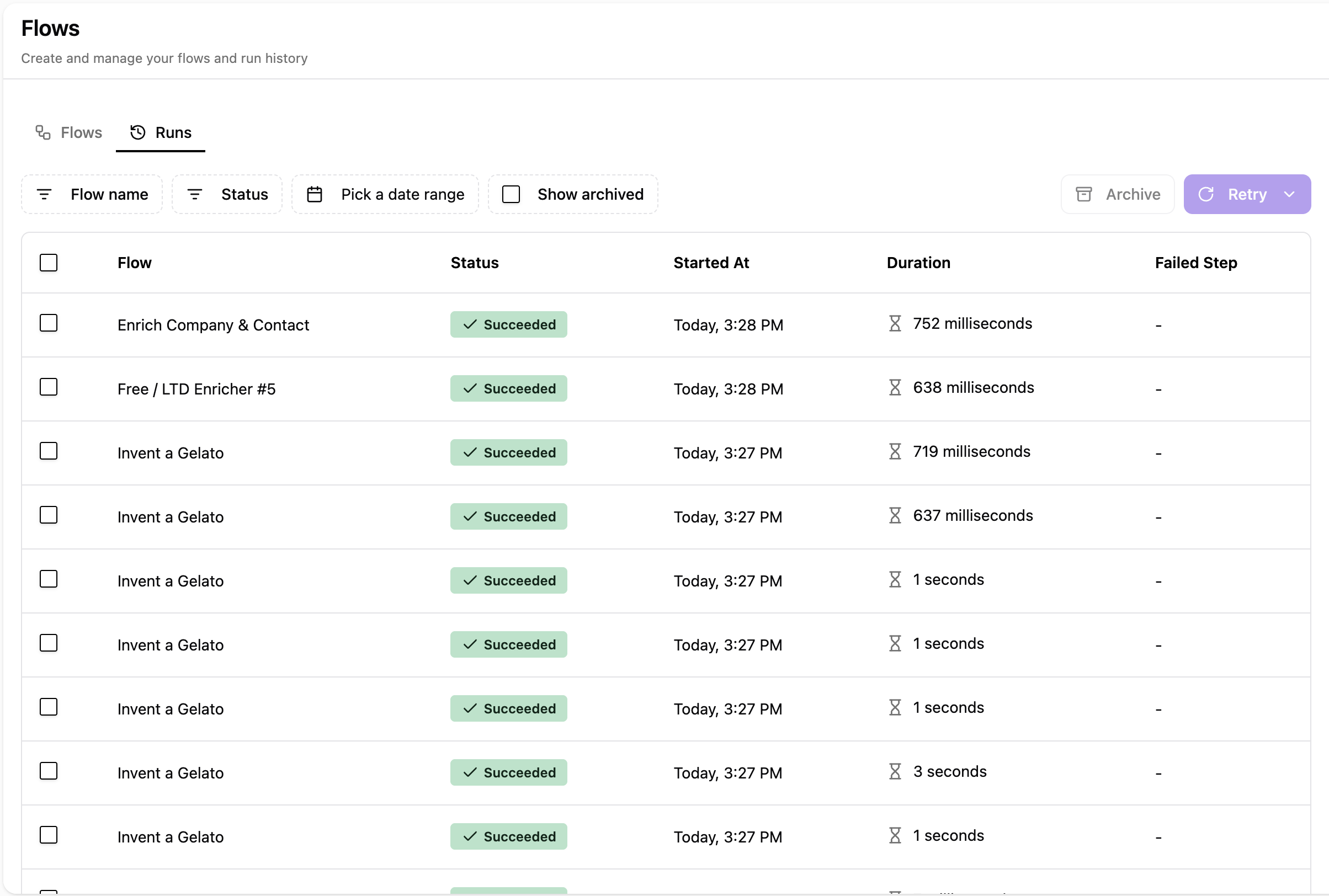This screenshot has width=1329, height=896.
Task: Click the calendar icon in date range filter
Action: [x=315, y=194]
